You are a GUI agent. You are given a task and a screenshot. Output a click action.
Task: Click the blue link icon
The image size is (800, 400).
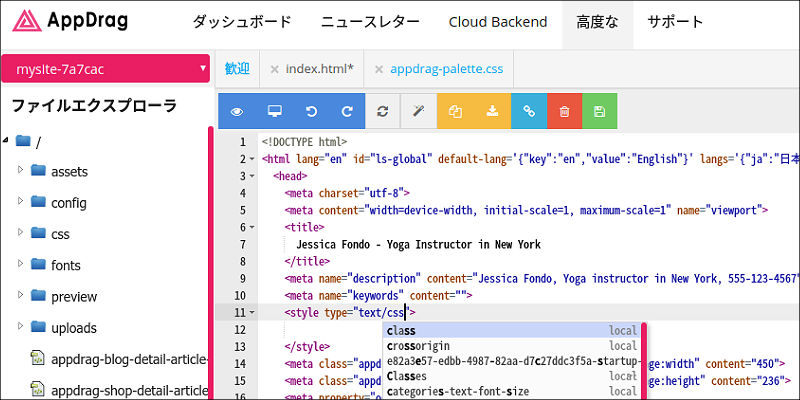[529, 111]
